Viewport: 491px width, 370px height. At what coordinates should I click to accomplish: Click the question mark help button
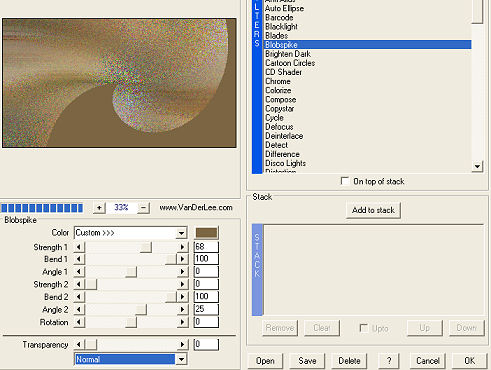[389, 361]
